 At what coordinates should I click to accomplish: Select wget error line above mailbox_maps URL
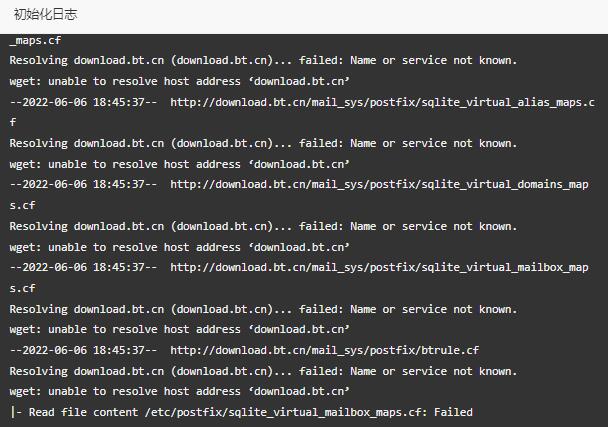click(x=180, y=247)
